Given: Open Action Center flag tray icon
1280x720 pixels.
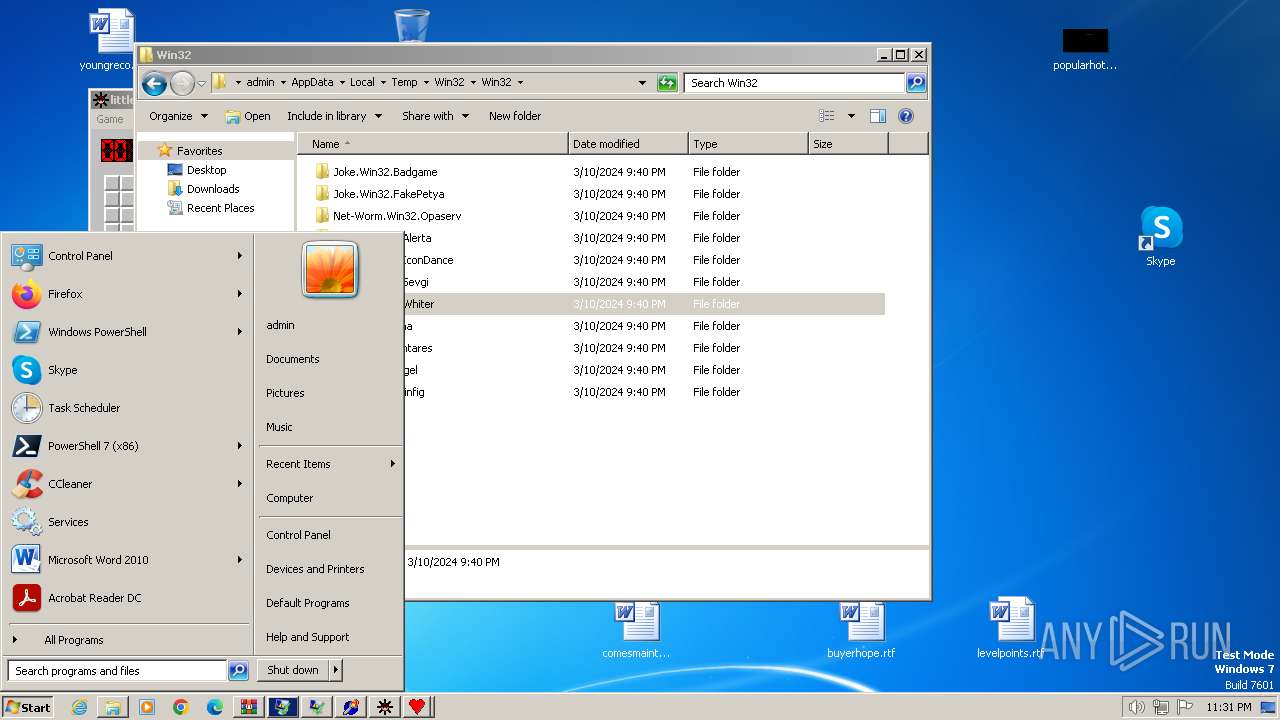Looking at the screenshot, I should pyautogui.click(x=1186, y=707).
